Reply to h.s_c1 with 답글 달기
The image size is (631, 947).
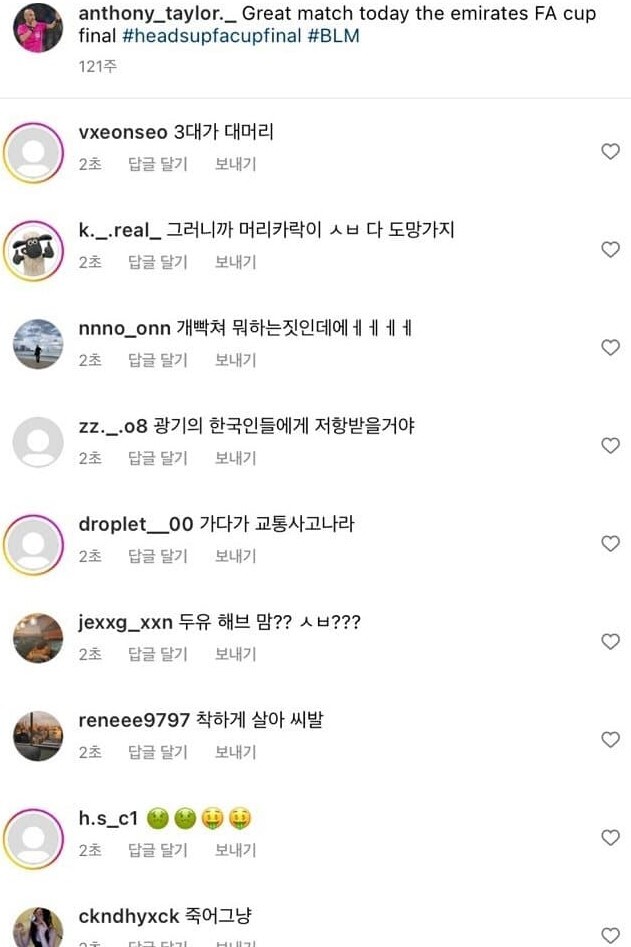coord(158,850)
